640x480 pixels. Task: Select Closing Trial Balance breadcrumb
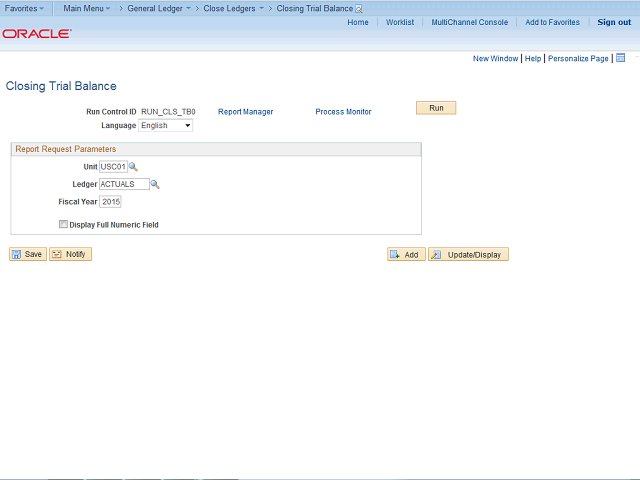pos(315,8)
